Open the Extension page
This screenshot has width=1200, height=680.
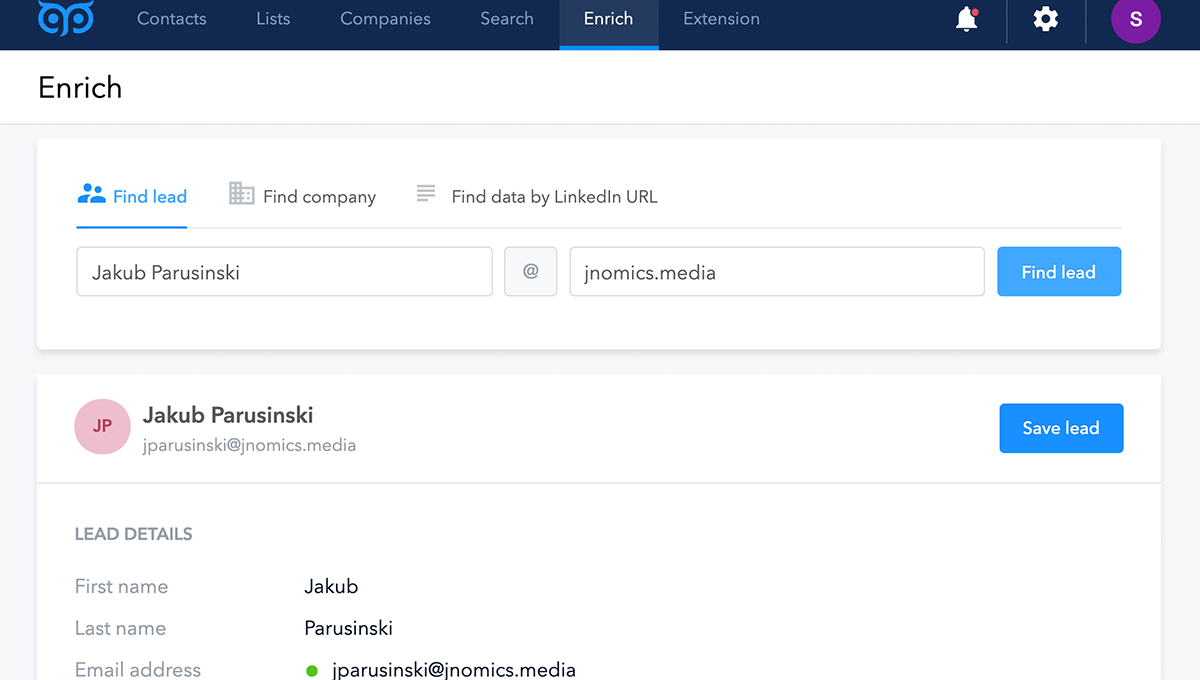point(721,19)
